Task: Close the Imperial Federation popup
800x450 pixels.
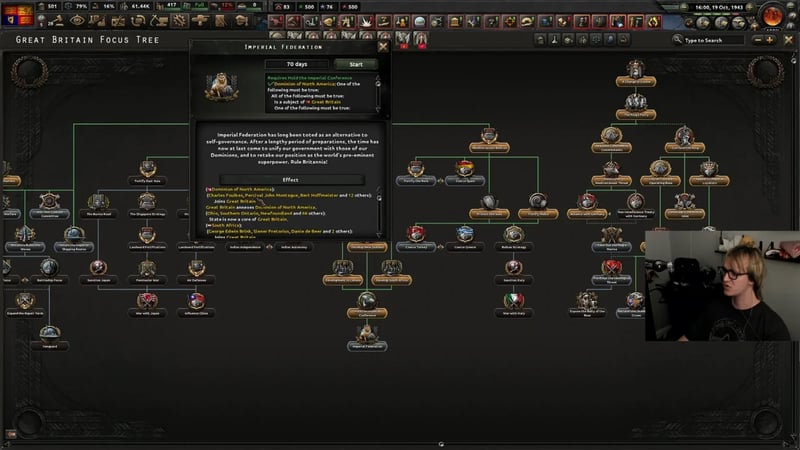Action: [x=383, y=47]
